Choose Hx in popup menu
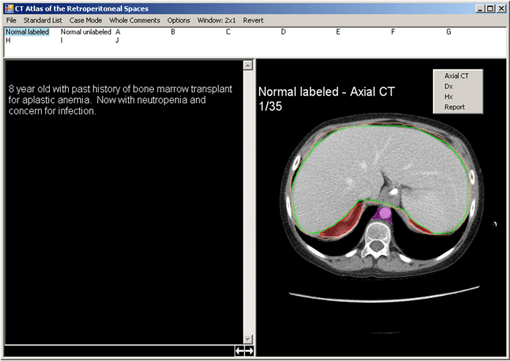Screen dimensions: 510x361 coord(449,97)
